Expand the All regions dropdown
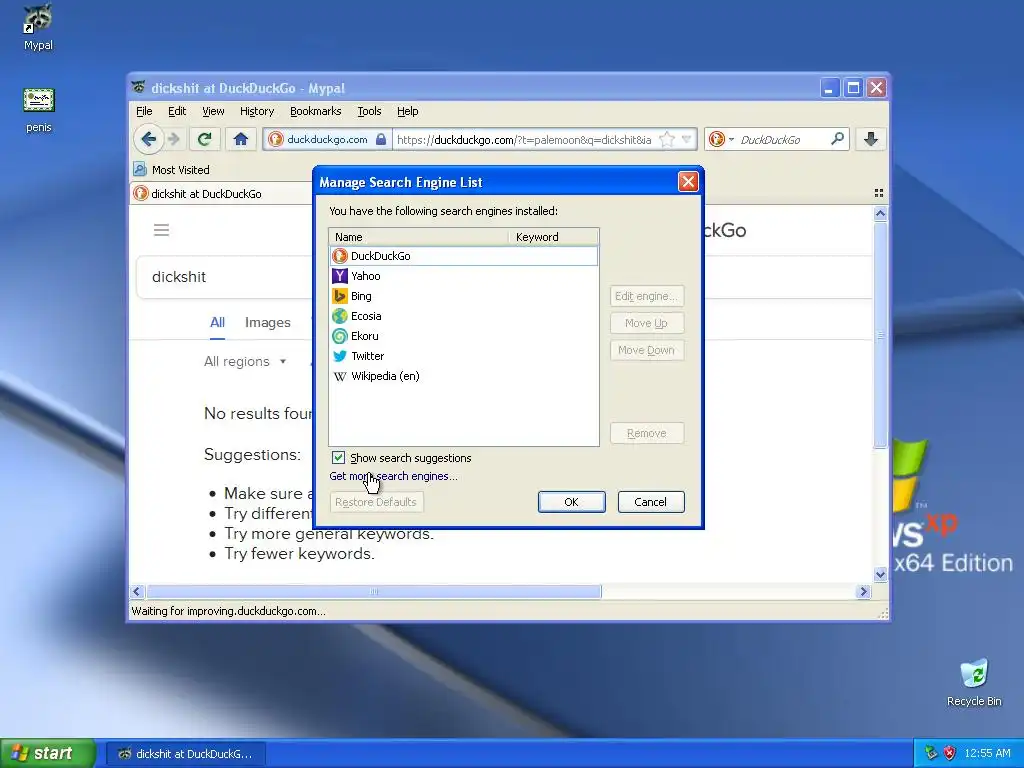Image resolution: width=1024 pixels, height=768 pixels. click(245, 361)
